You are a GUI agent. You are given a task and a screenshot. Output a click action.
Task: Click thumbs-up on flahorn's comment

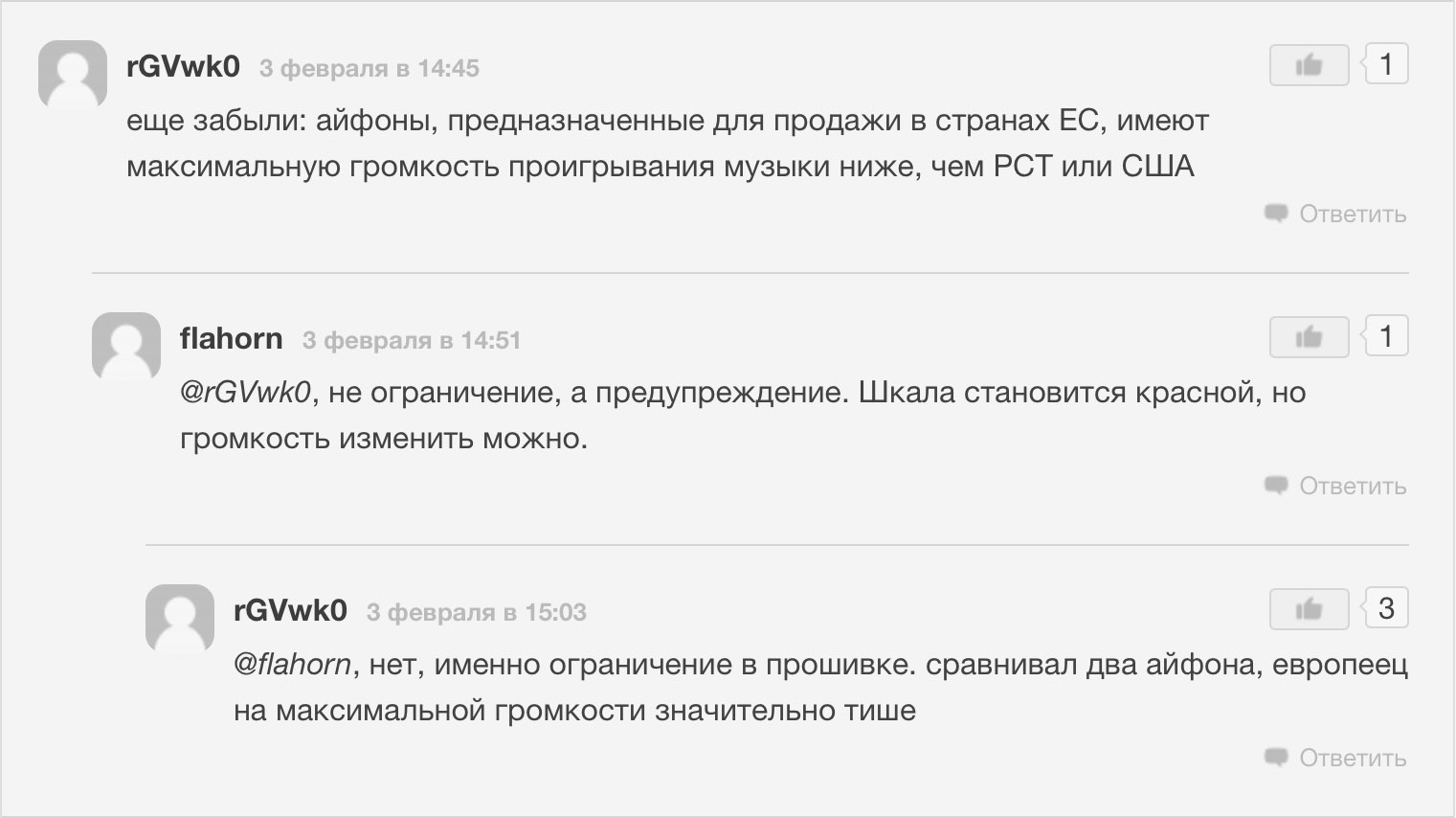[x=1309, y=337]
